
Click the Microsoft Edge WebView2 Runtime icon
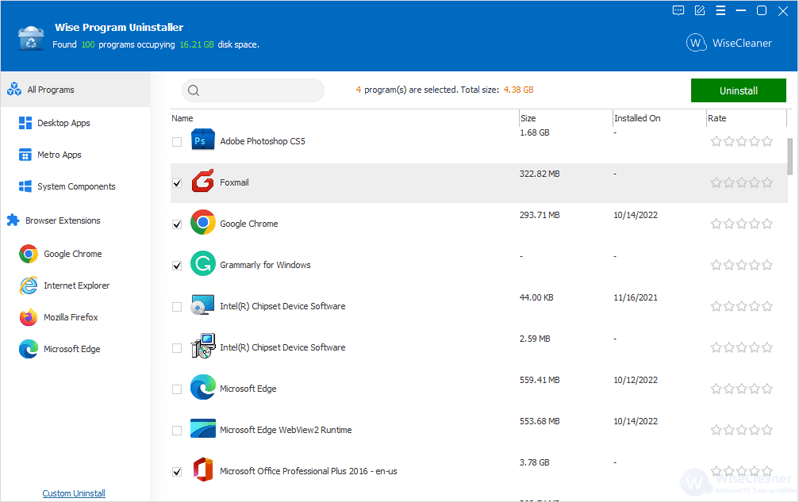203,429
